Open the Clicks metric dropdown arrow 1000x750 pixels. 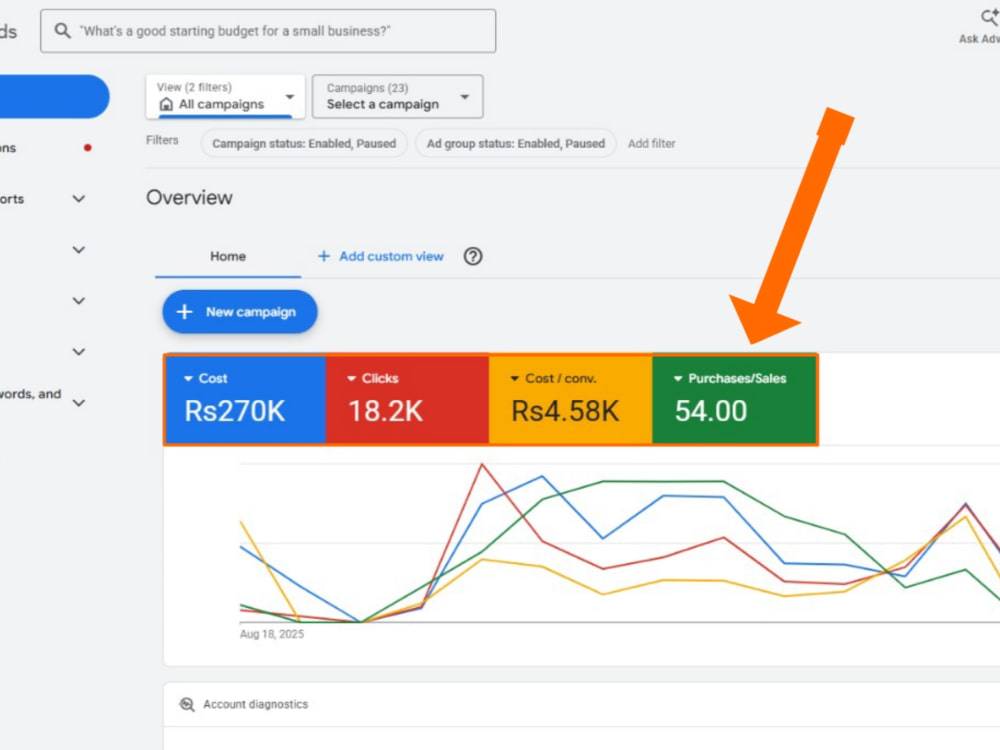pyautogui.click(x=351, y=379)
